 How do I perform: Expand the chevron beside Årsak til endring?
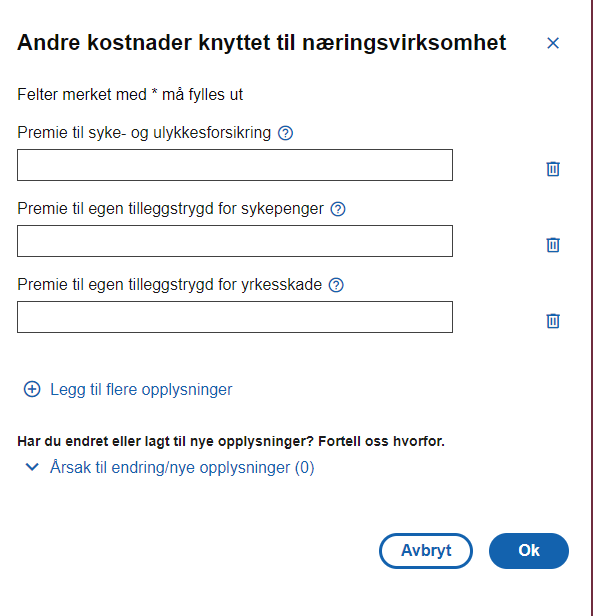32,467
